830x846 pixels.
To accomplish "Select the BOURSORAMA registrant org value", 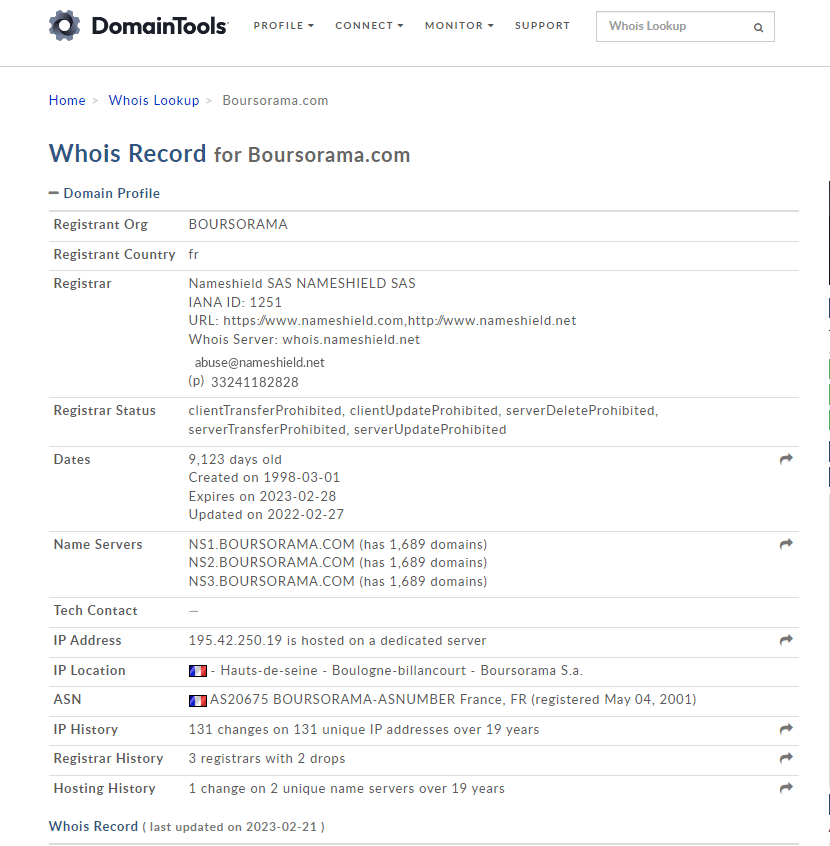I will point(238,224).
